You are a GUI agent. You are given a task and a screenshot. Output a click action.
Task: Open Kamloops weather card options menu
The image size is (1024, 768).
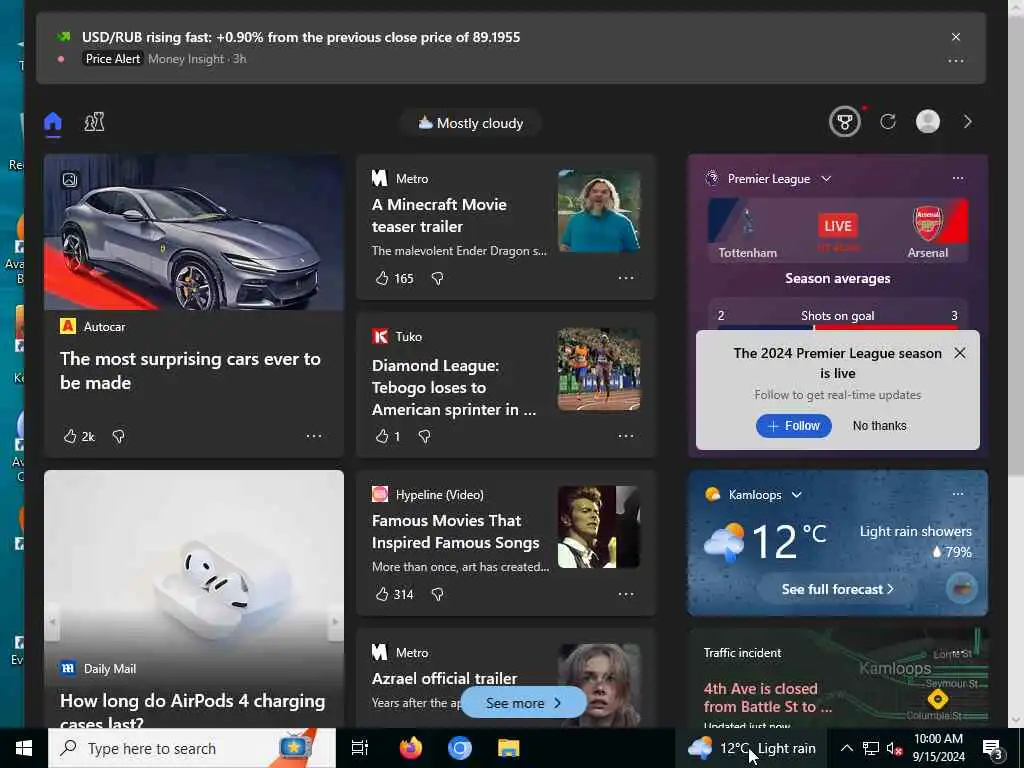[x=957, y=494]
